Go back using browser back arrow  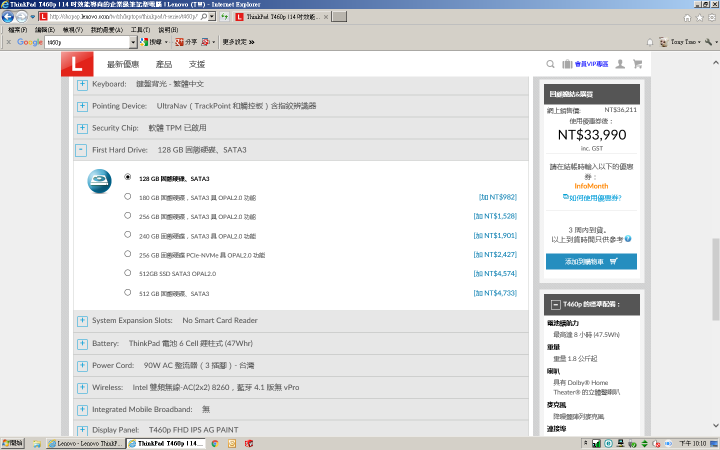coord(8,17)
